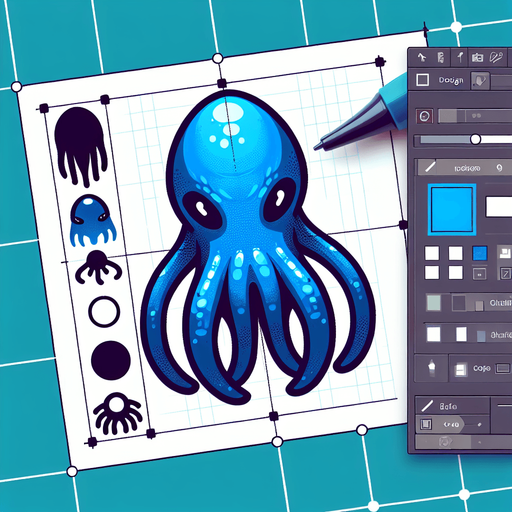Screen dimensions: 512x512
Task: Click the circle icon in the red square
Action: (425, 116)
